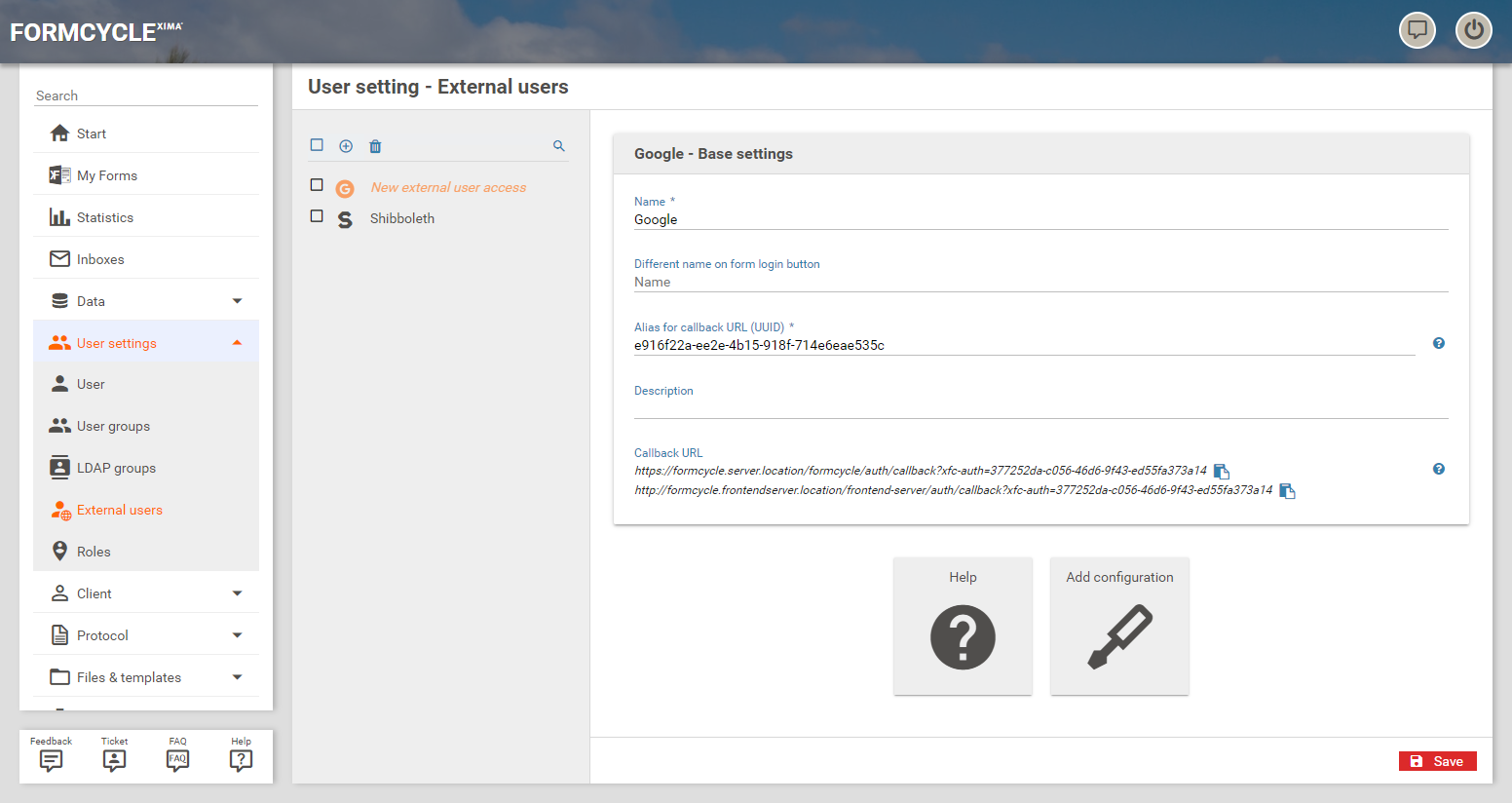Image resolution: width=1512 pixels, height=803 pixels.
Task: Collapse the User settings section
Action: 237,343
